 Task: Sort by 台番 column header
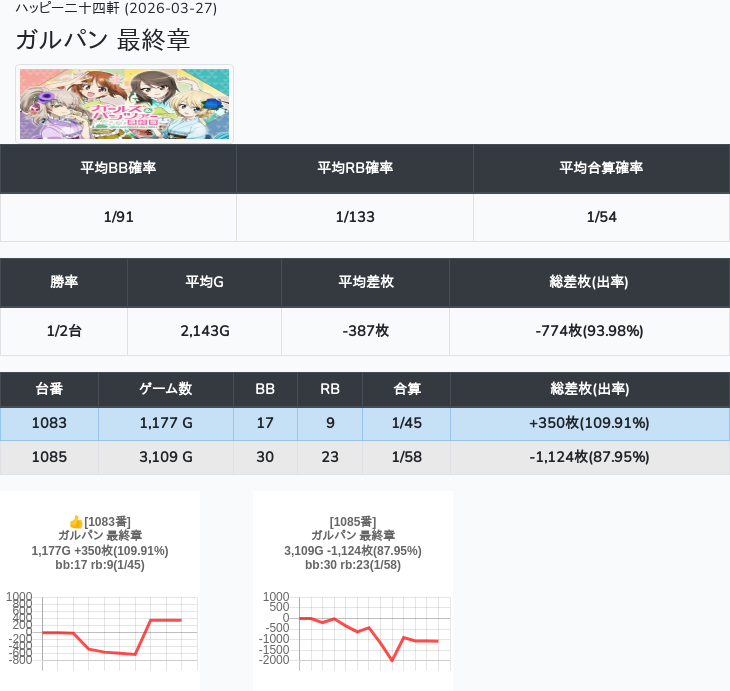[x=49, y=389]
